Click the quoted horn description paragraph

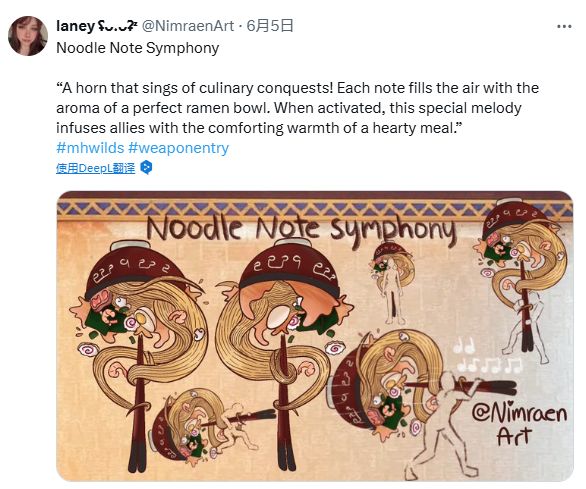[x=297, y=108]
